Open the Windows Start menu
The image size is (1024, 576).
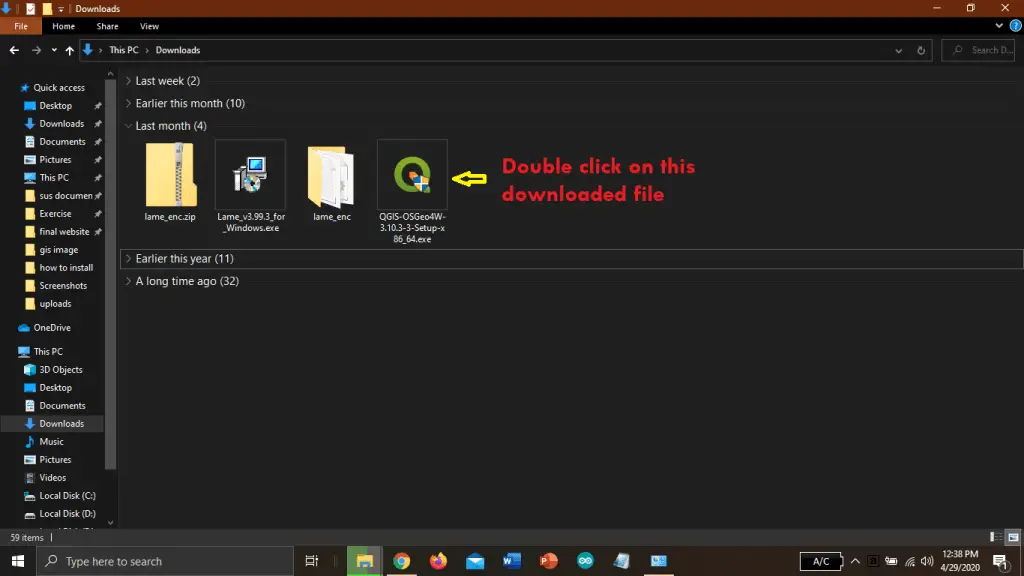tap(18, 561)
